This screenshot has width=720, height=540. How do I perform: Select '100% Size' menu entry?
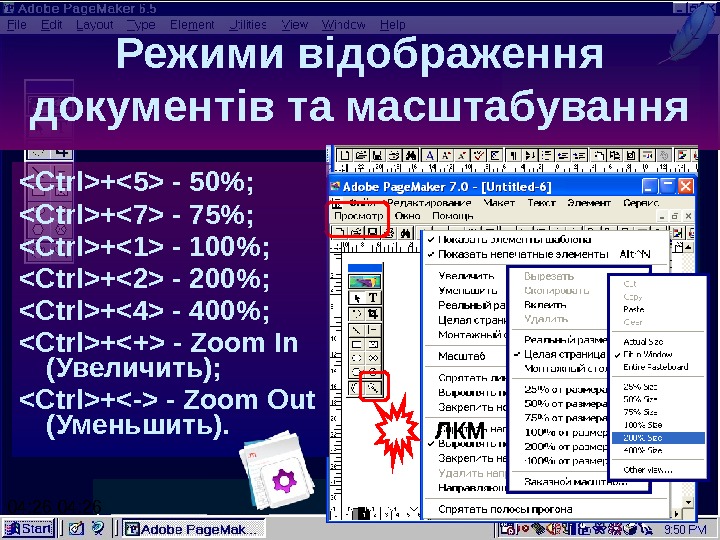[x=658, y=425]
